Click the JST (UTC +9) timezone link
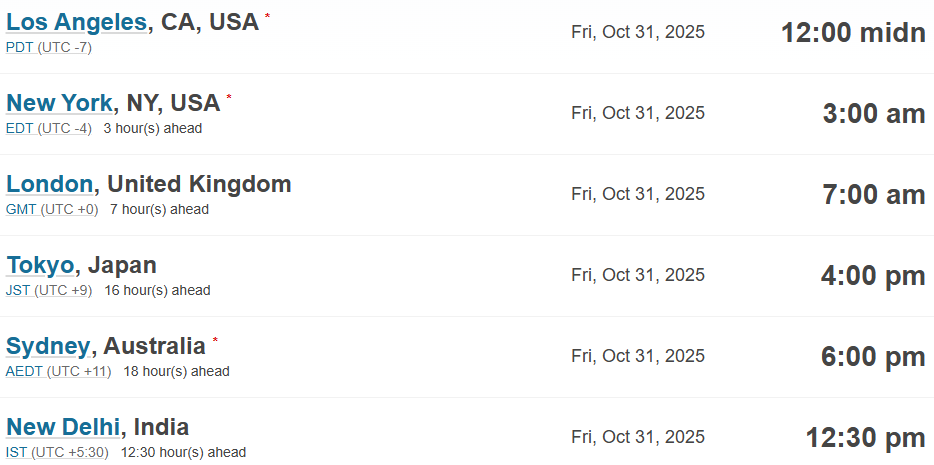 [49, 290]
